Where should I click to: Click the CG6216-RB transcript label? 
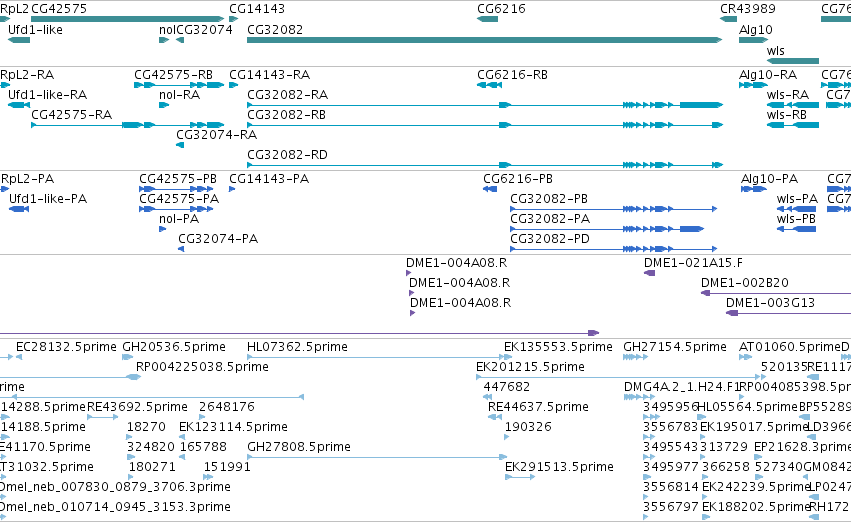coord(512,75)
